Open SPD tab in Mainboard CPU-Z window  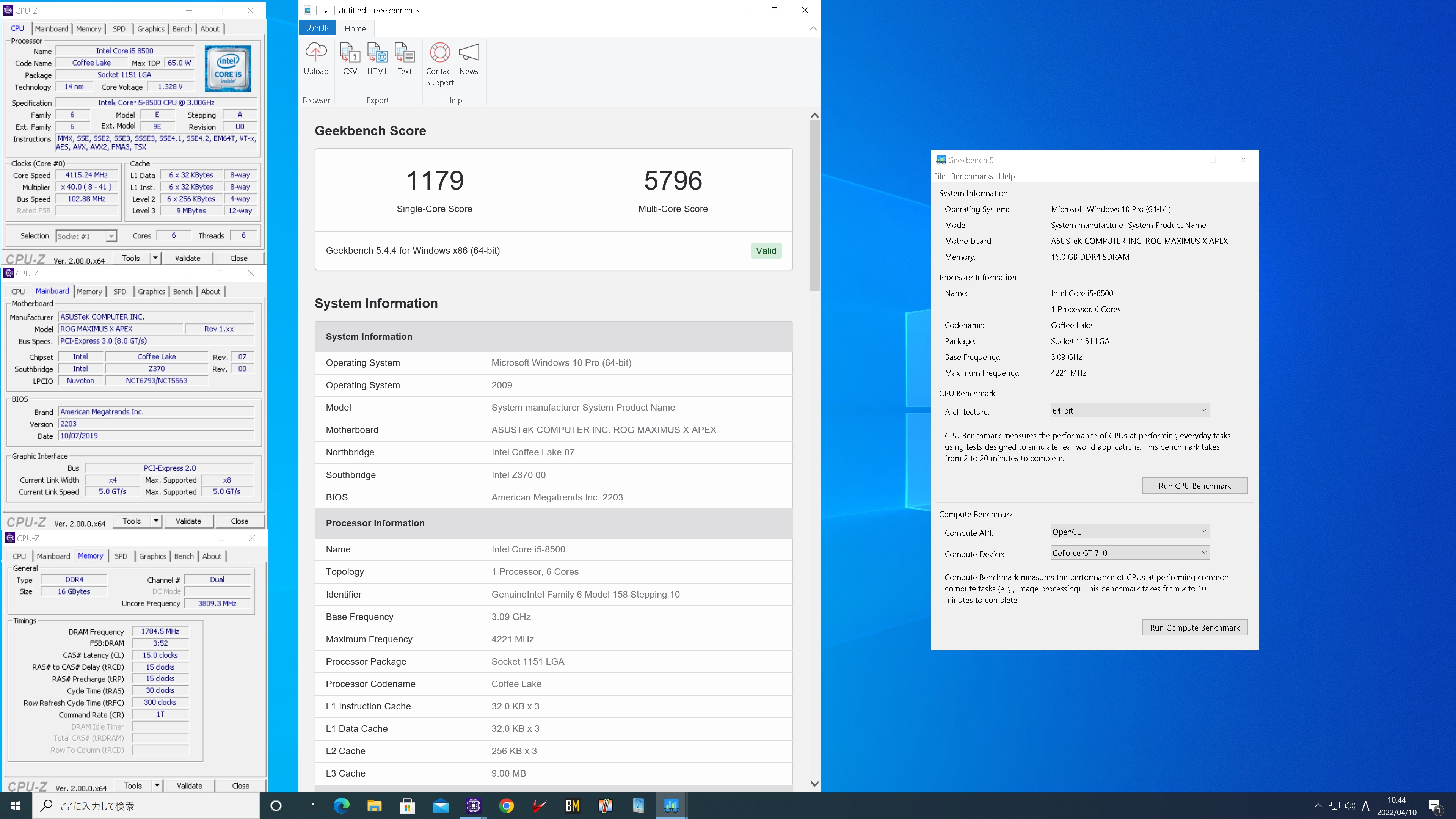119,292
